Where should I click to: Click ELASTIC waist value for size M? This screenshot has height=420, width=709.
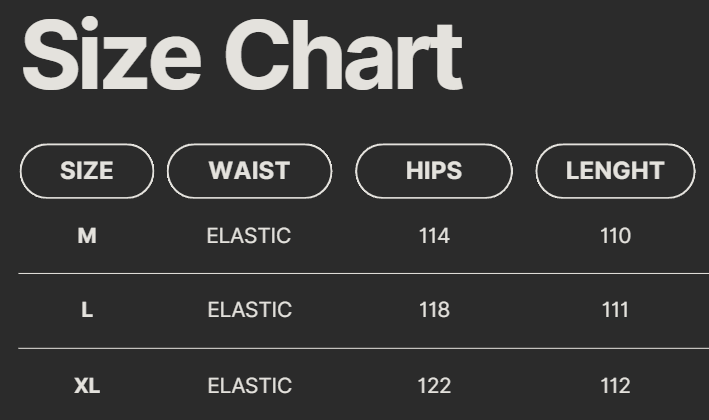tap(249, 236)
